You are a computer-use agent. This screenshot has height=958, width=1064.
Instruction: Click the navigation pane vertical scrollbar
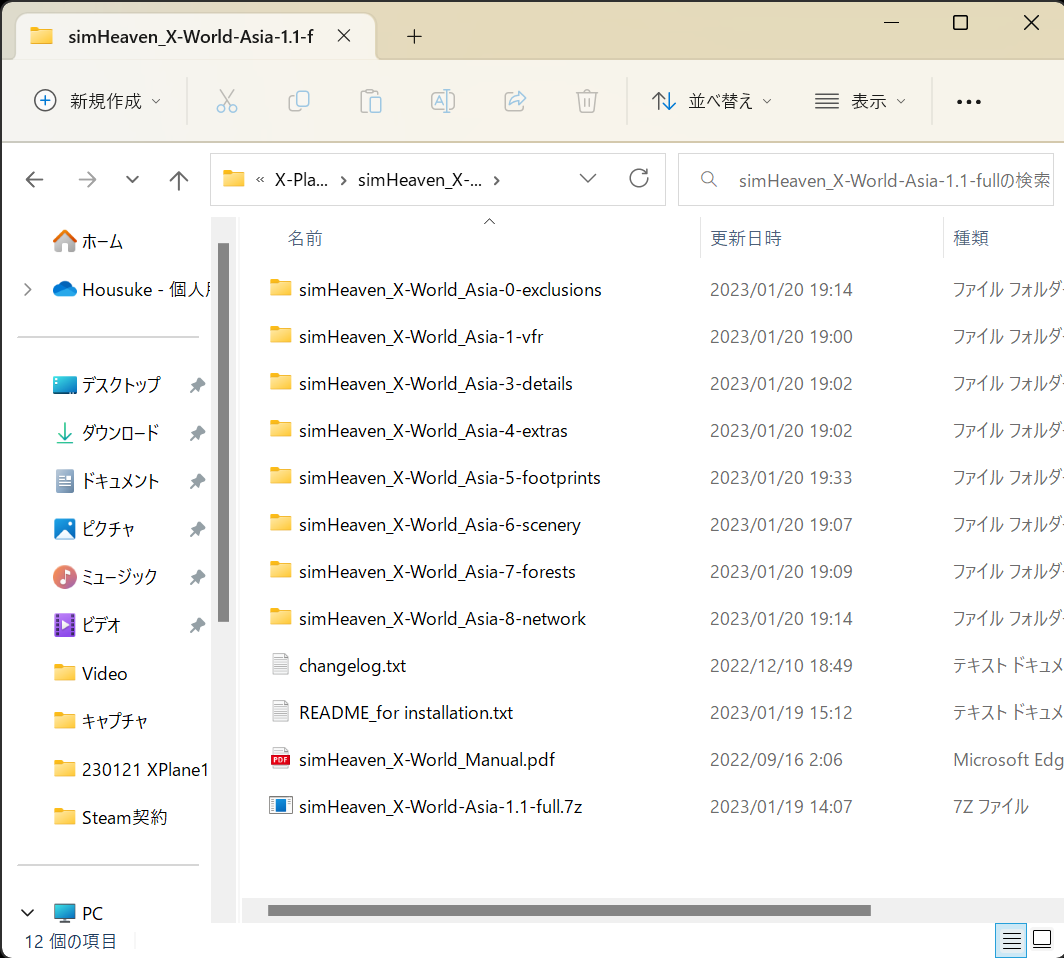[223, 432]
